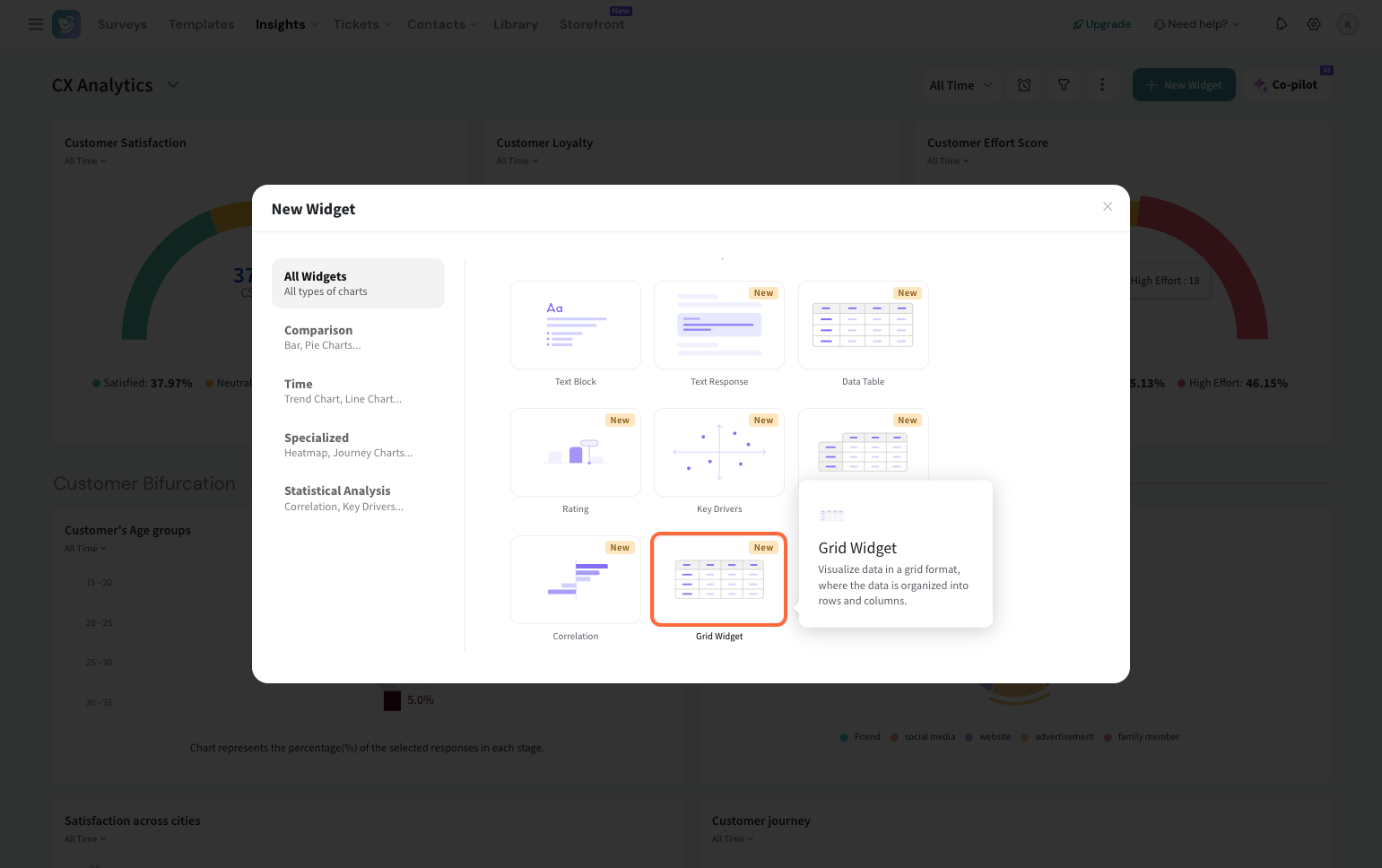The width and height of the screenshot is (1382, 868).
Task: Expand the CX Analytics dashboard dropdown
Action: click(x=173, y=85)
